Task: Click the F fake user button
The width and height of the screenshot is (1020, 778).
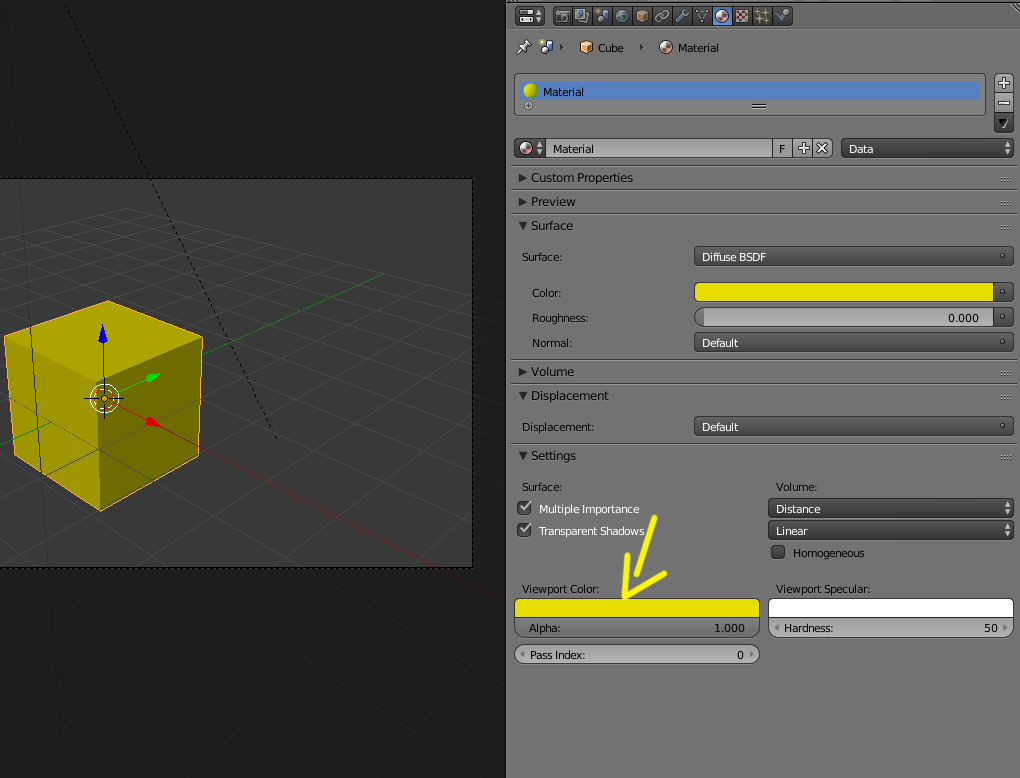Action: 782,148
